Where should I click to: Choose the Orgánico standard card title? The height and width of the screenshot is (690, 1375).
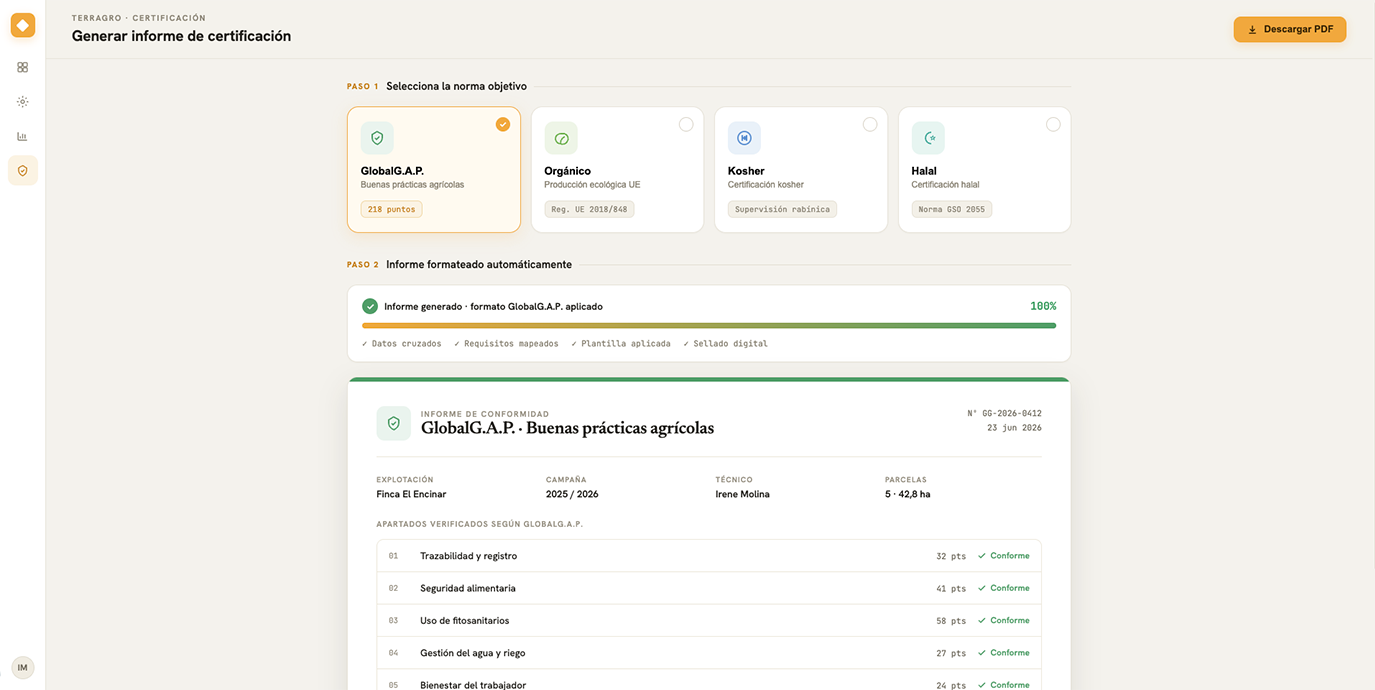tap(567, 171)
